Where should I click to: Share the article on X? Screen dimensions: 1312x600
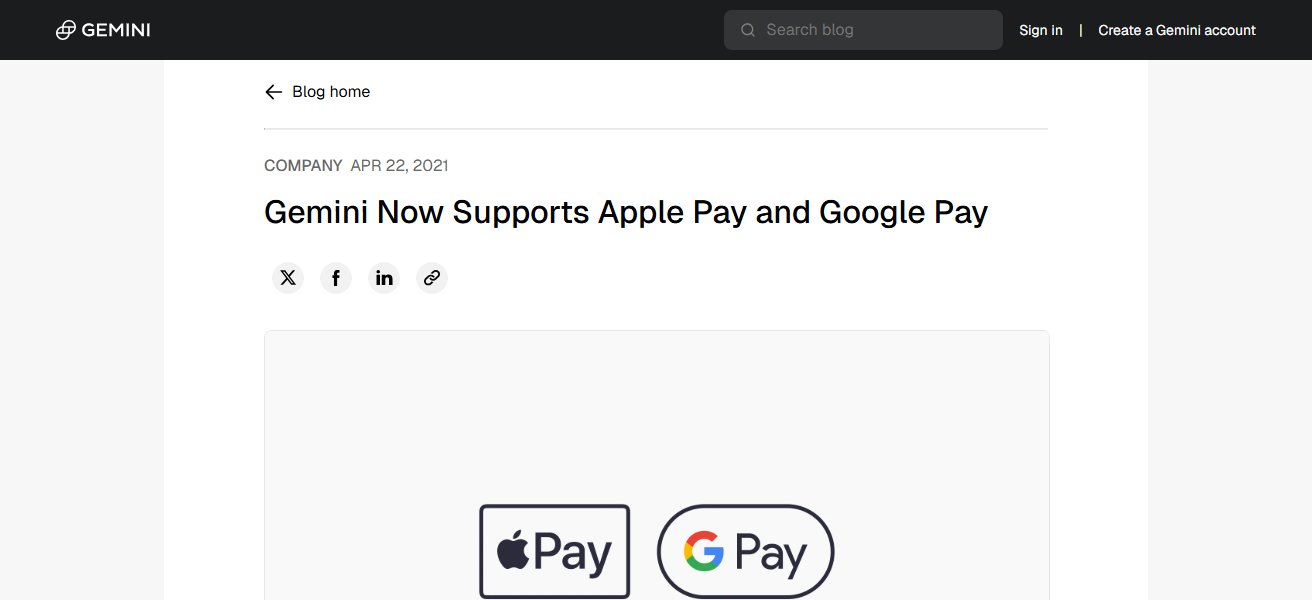287,277
